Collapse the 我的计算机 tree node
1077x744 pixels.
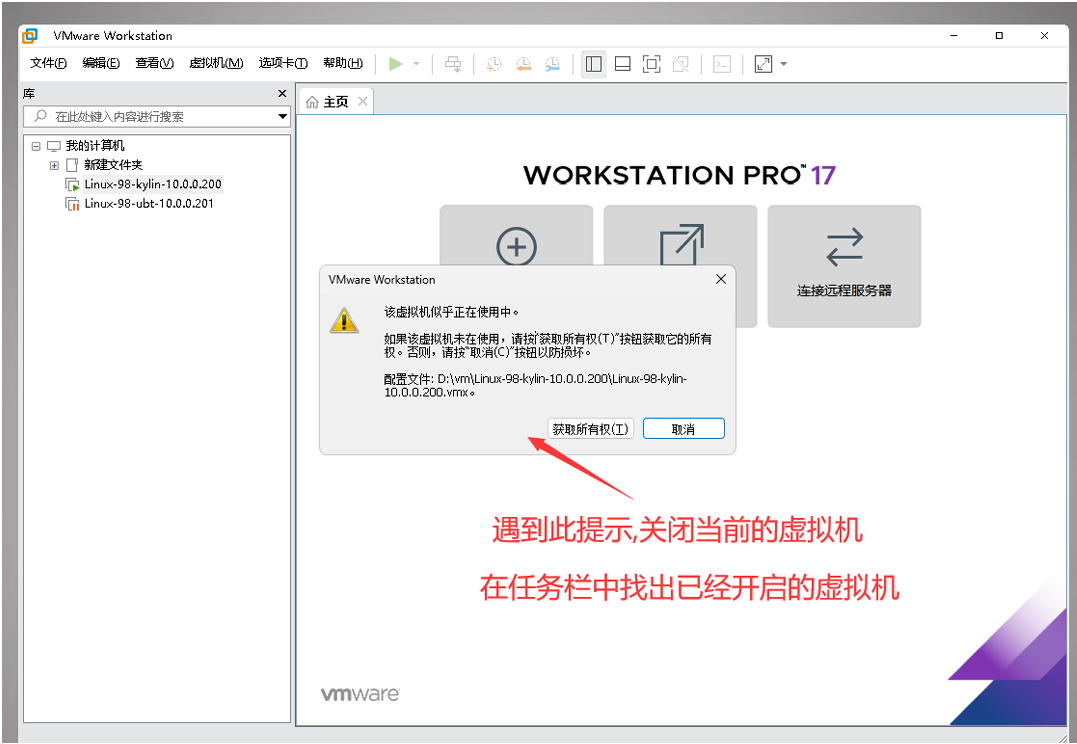36,146
